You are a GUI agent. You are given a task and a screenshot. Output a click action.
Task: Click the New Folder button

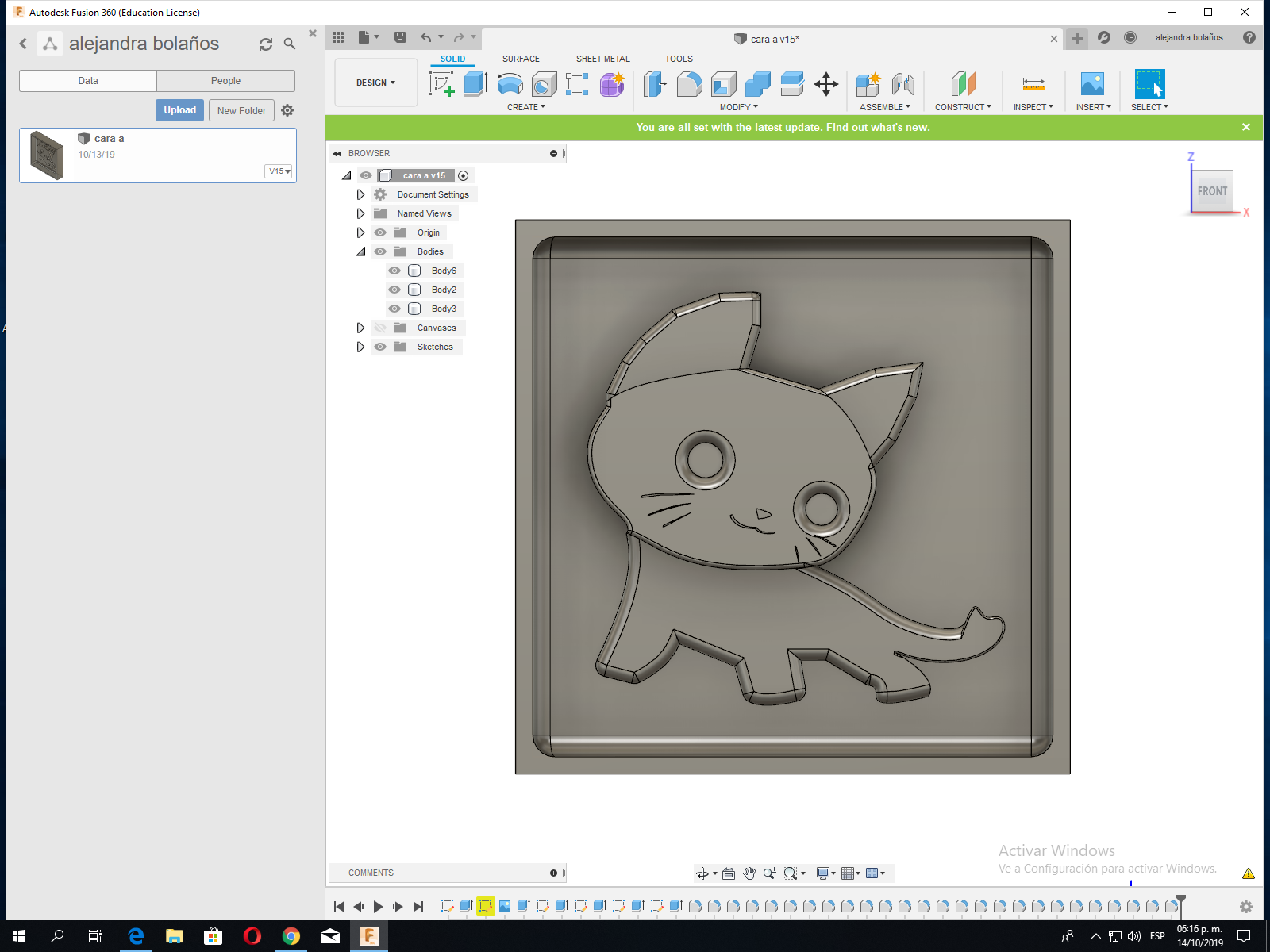241,110
